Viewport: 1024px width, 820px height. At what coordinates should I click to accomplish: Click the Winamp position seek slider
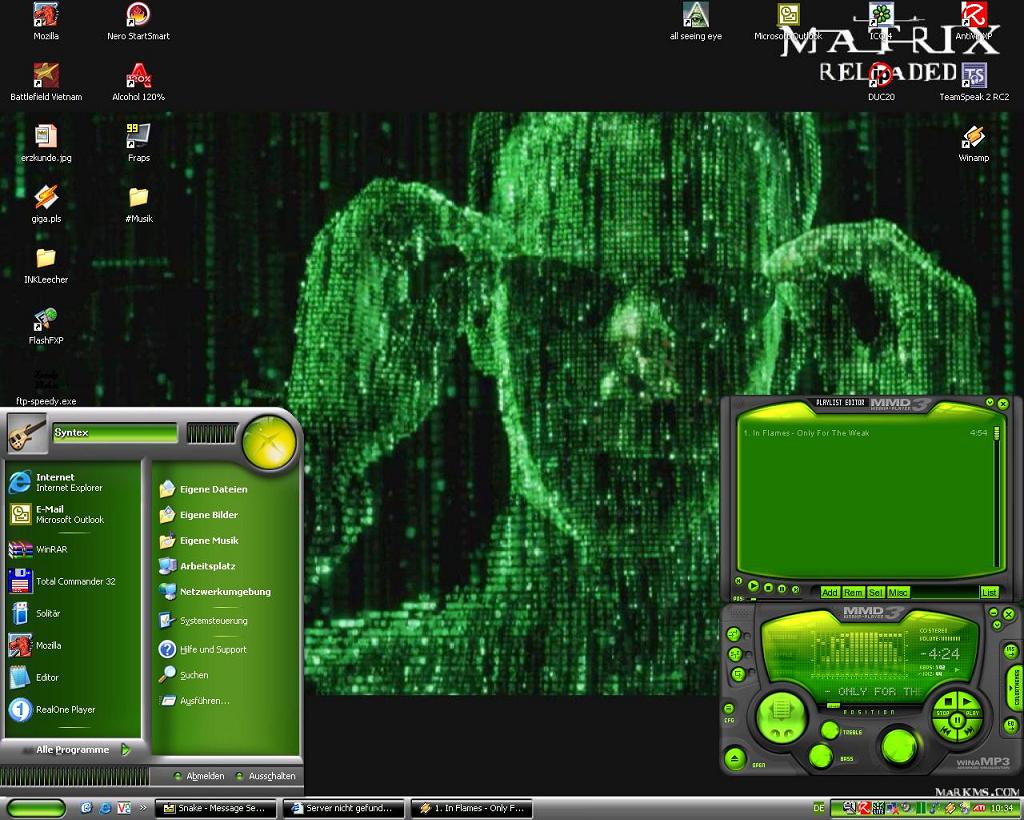tap(834, 705)
